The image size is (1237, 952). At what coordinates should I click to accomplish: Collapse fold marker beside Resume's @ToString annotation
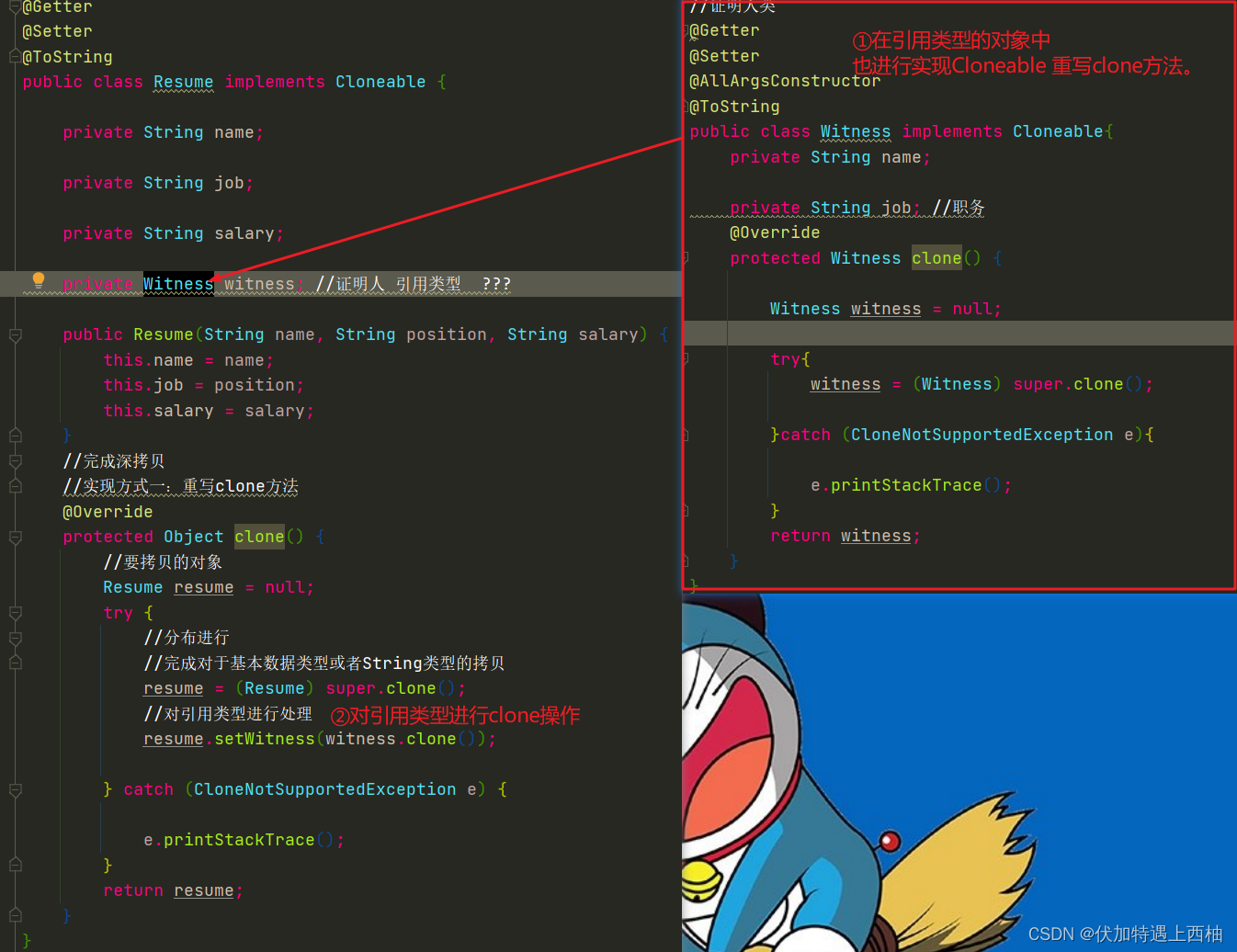coord(15,57)
